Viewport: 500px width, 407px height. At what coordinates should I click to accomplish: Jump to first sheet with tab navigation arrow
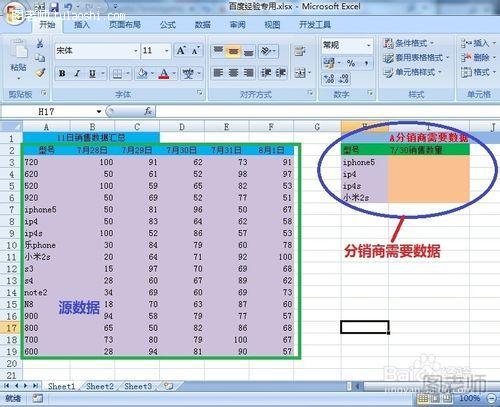click(7, 386)
